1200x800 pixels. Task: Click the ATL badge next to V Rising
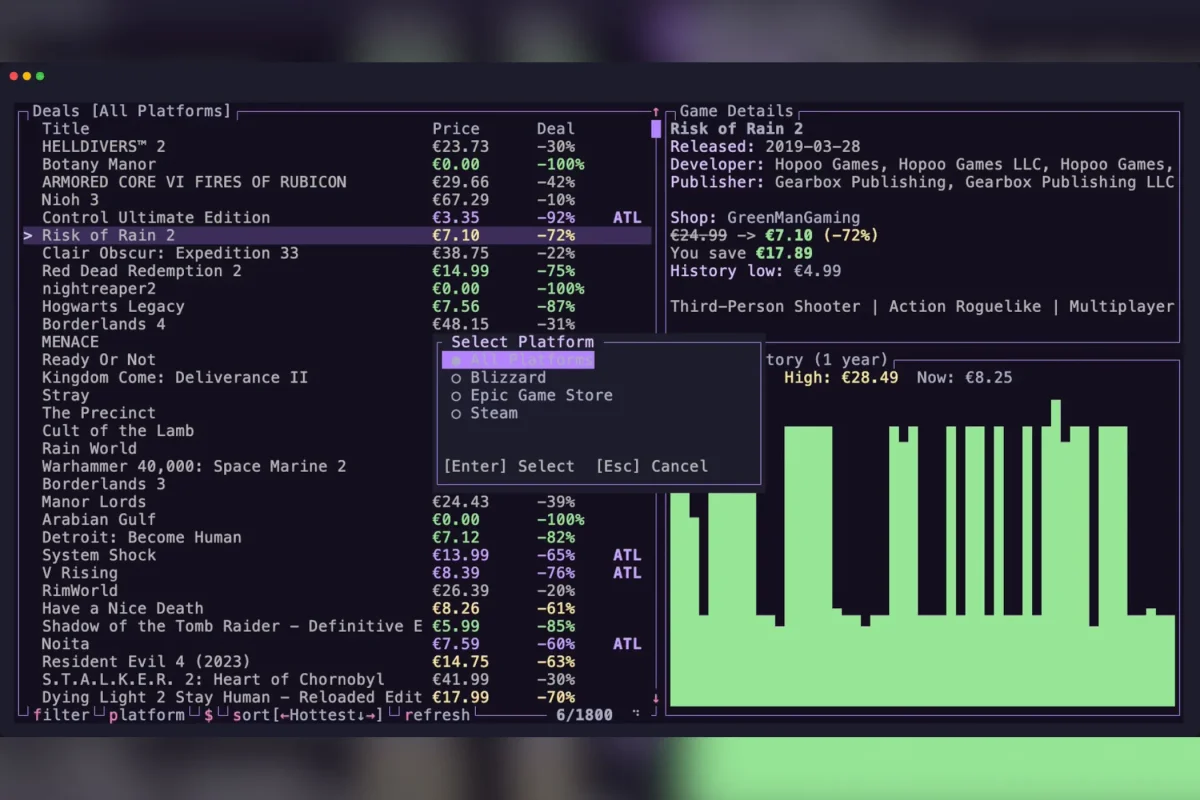click(x=627, y=573)
